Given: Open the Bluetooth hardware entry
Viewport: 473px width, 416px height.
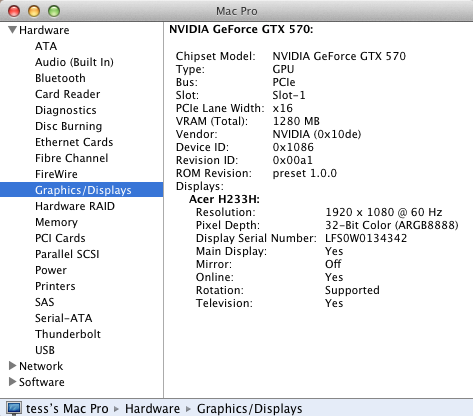Looking at the screenshot, I should coord(60,78).
